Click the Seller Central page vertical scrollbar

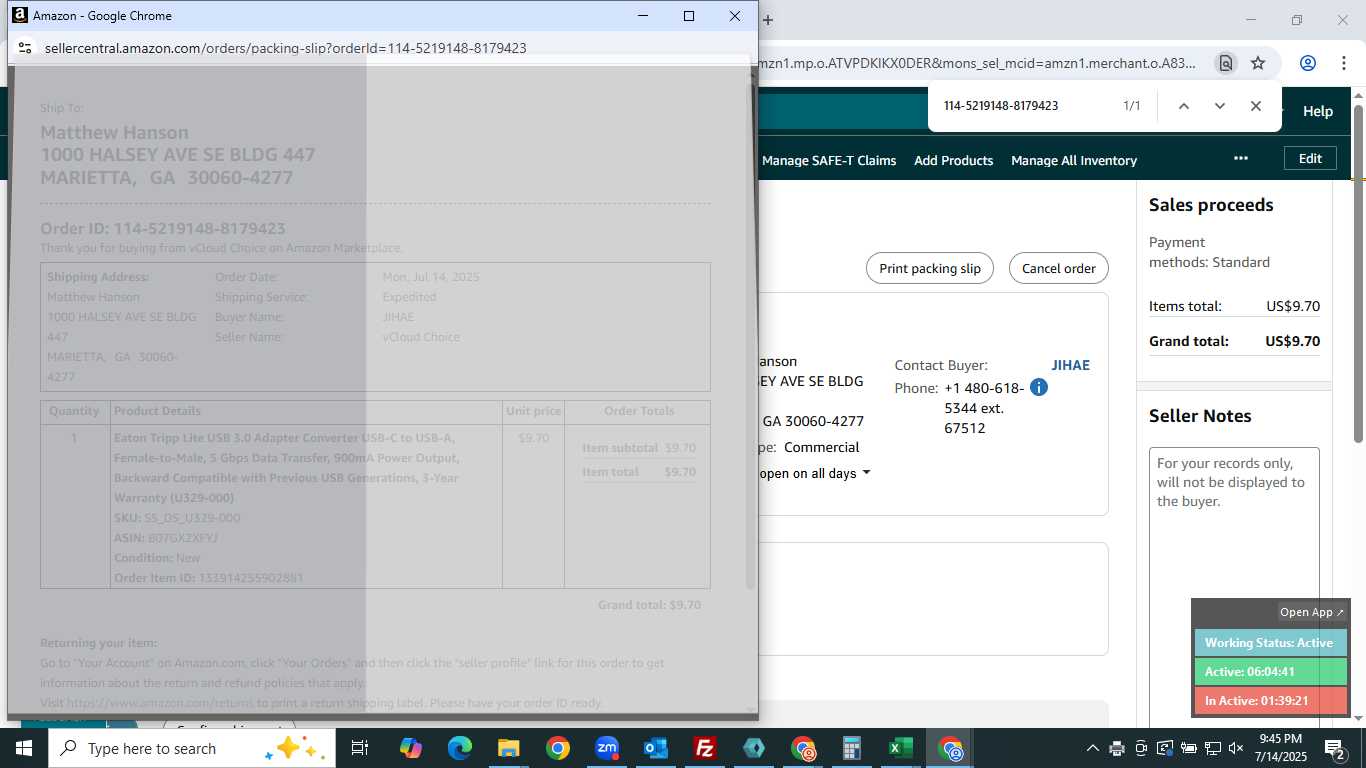(x=1358, y=273)
